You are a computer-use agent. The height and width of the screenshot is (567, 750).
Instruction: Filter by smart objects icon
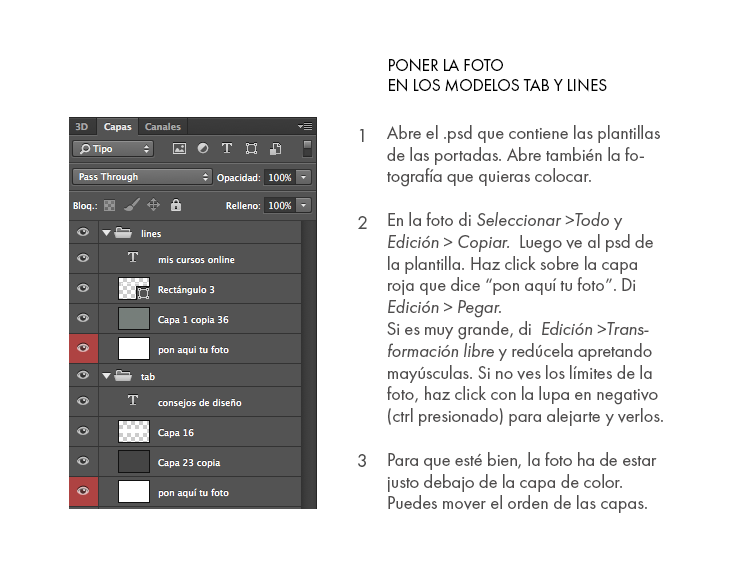276,149
